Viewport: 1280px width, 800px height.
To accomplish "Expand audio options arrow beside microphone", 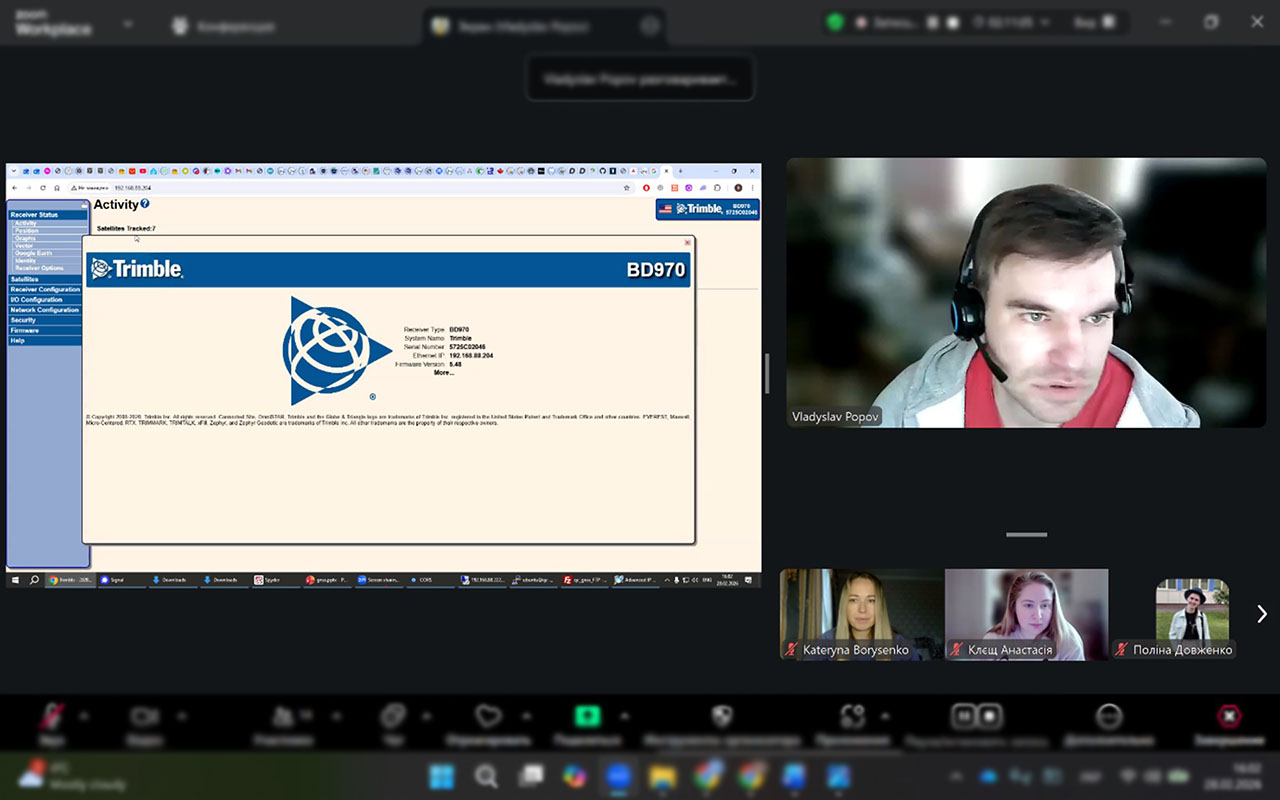I will 84,716.
